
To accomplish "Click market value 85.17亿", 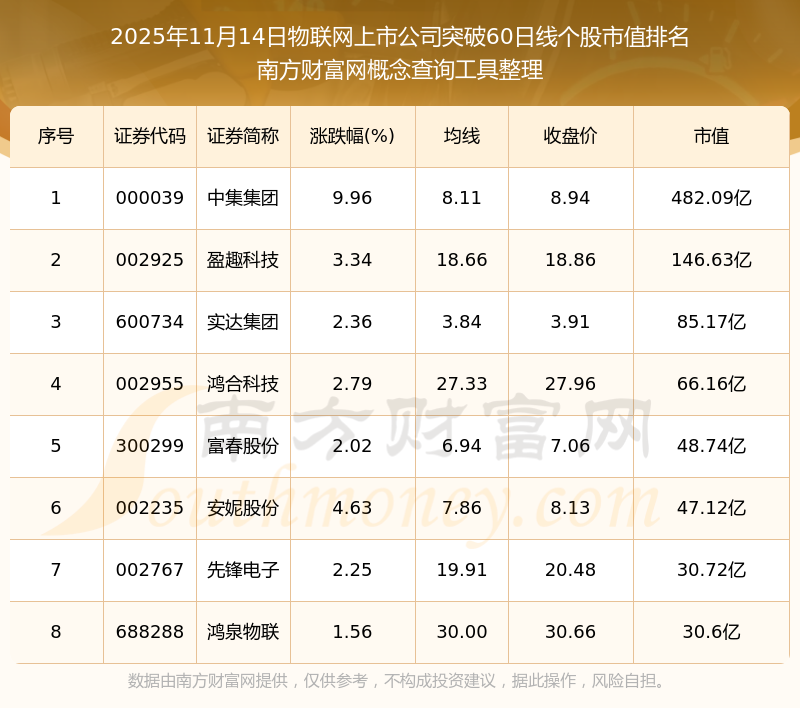I will click(711, 322).
